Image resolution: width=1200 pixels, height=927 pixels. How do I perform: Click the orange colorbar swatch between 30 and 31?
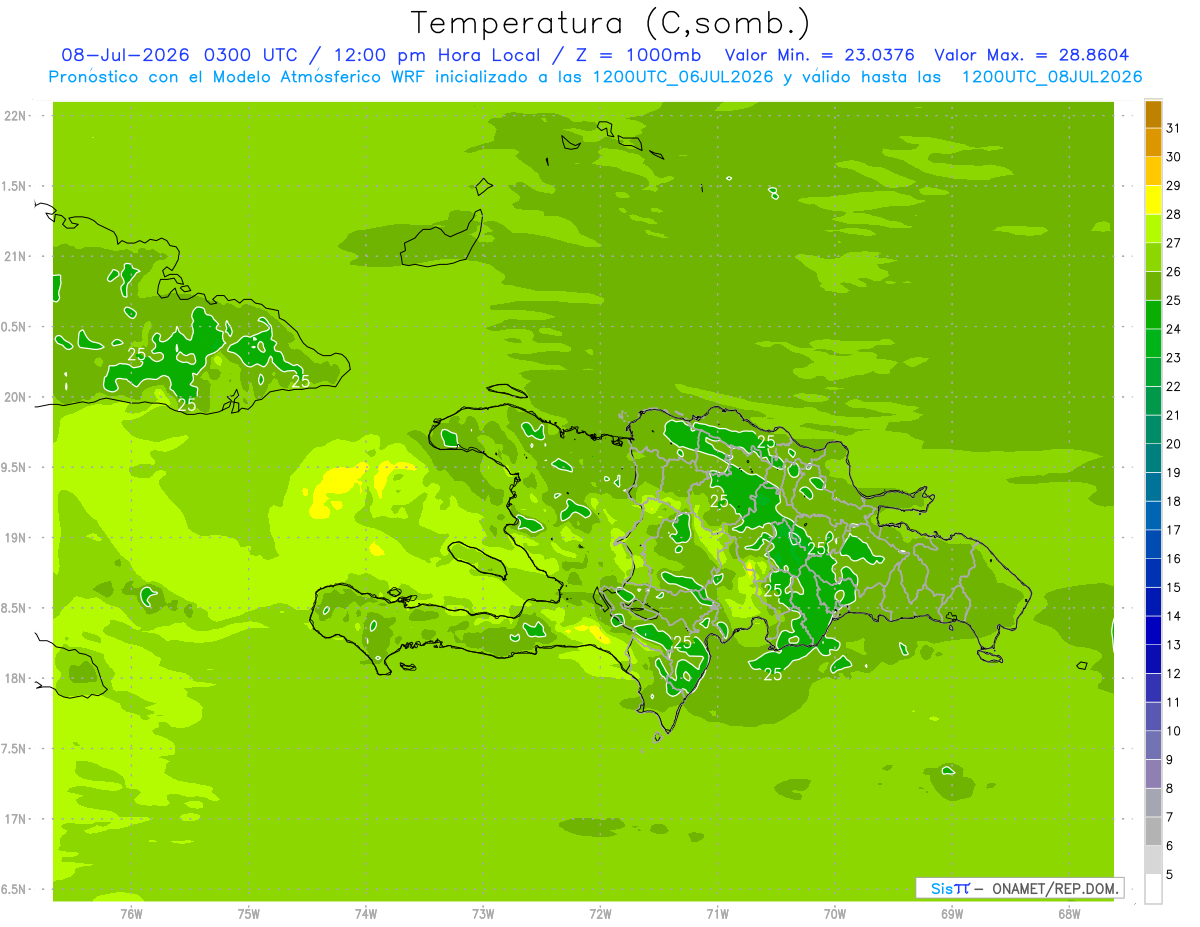click(1153, 143)
